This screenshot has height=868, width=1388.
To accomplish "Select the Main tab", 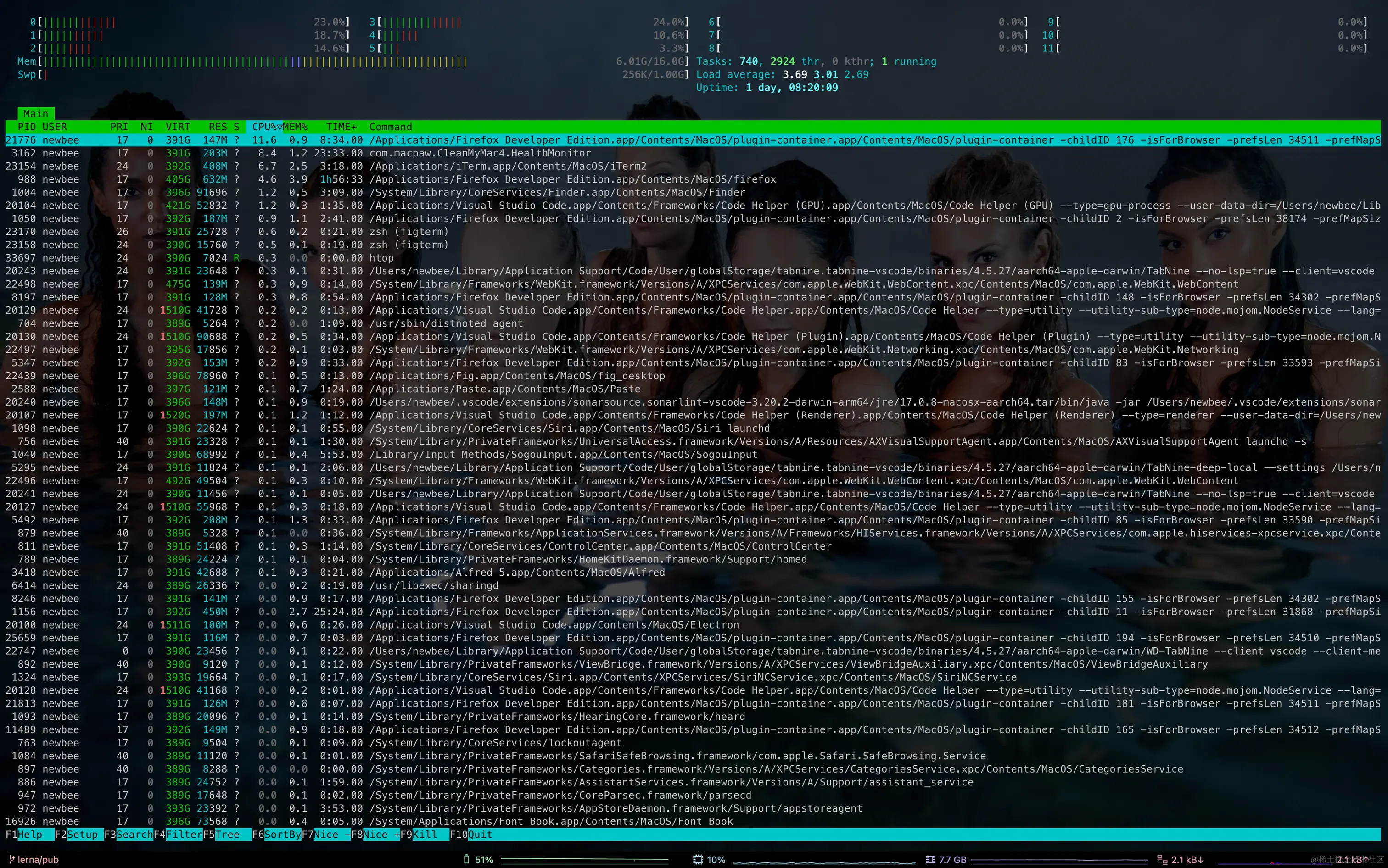I will (36, 114).
